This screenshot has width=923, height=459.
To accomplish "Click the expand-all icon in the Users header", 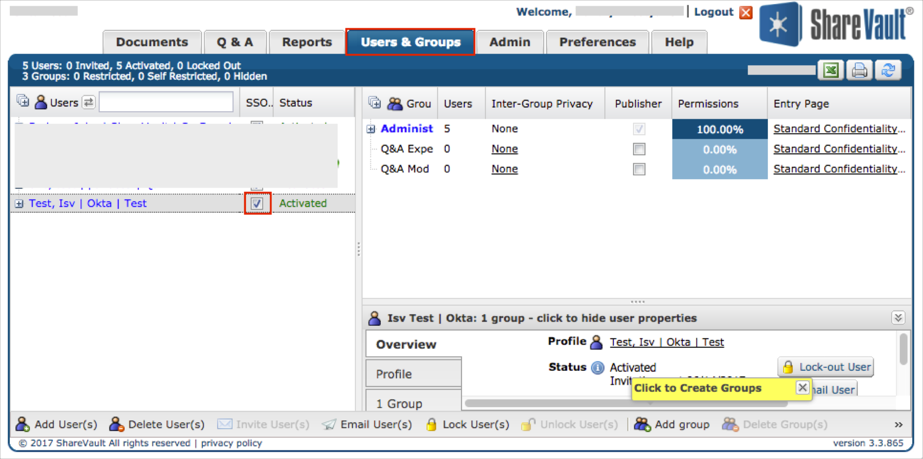I will 23,103.
